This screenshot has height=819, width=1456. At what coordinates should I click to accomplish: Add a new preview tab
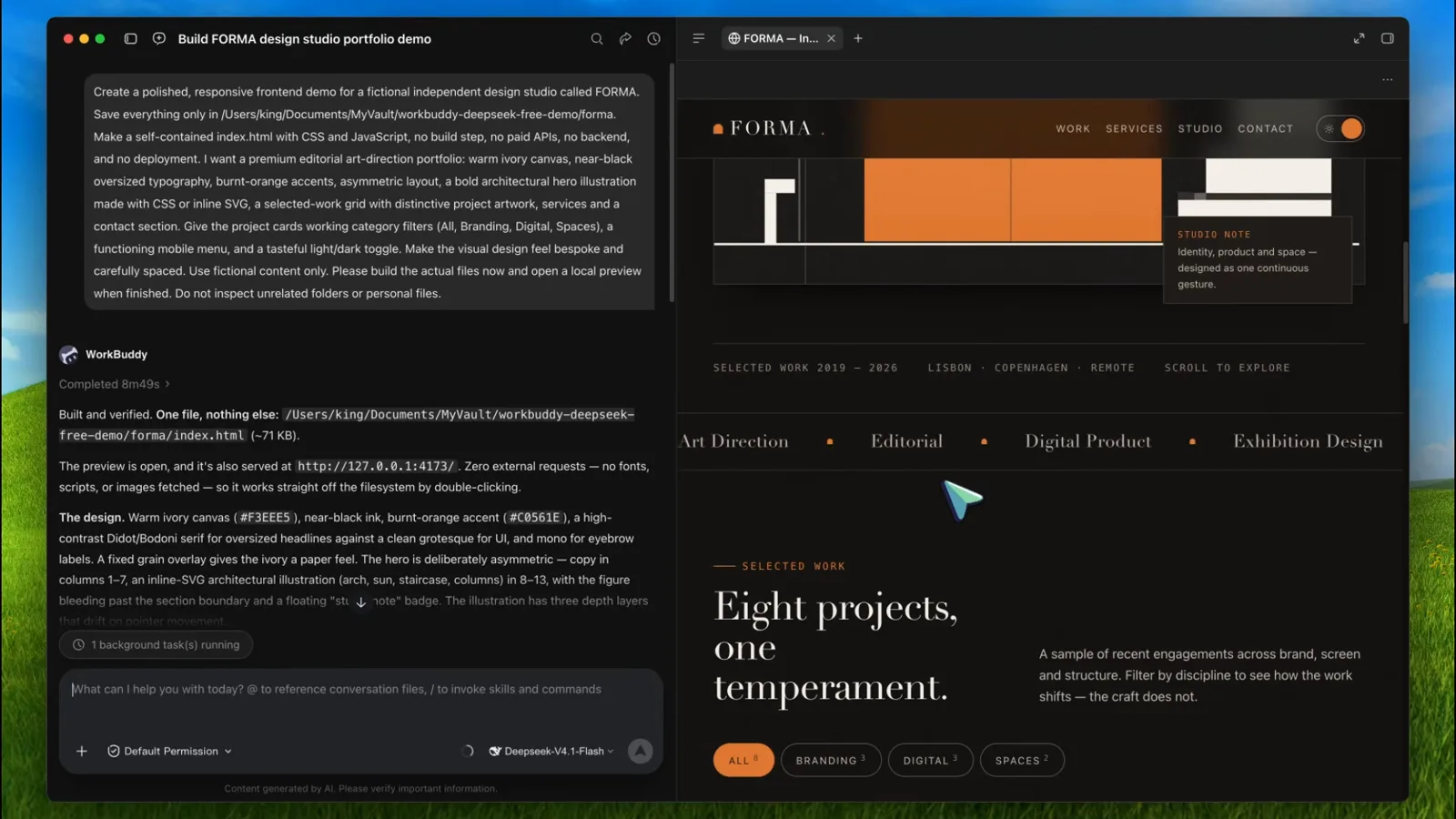pos(858,38)
